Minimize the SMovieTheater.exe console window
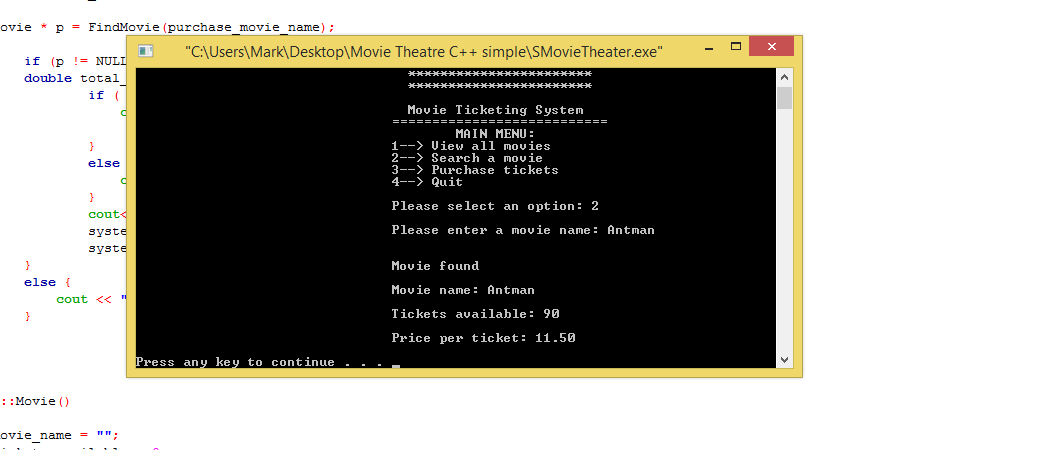 (710, 47)
